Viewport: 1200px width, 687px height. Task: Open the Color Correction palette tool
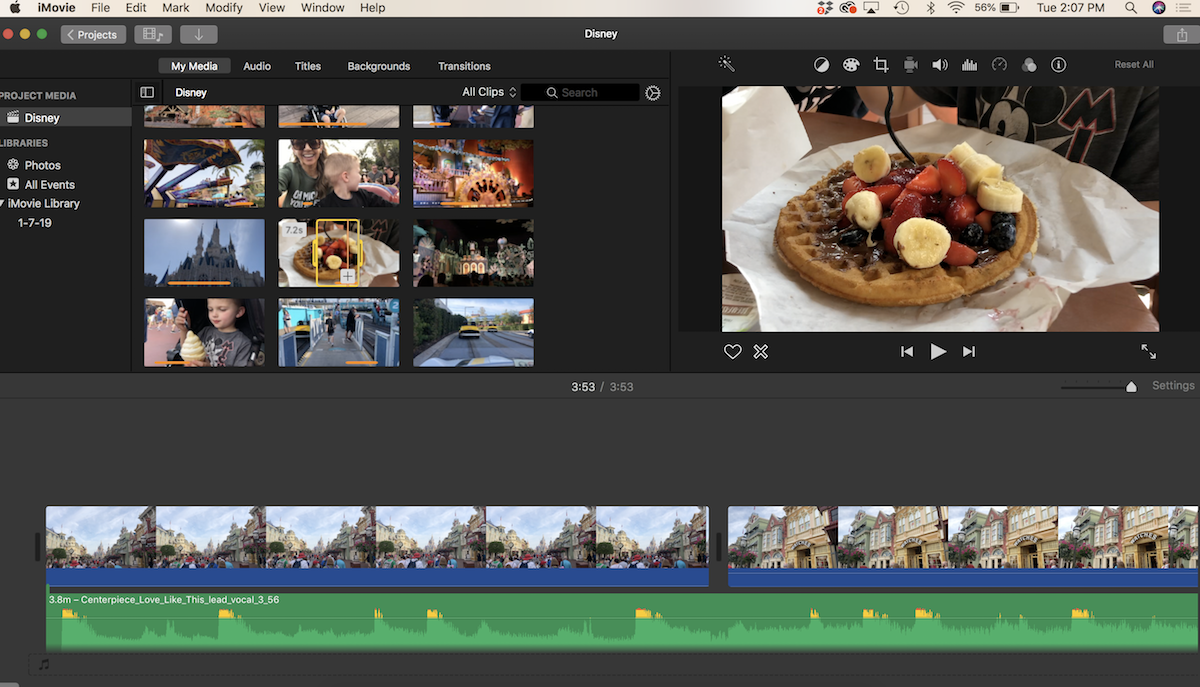(851, 65)
